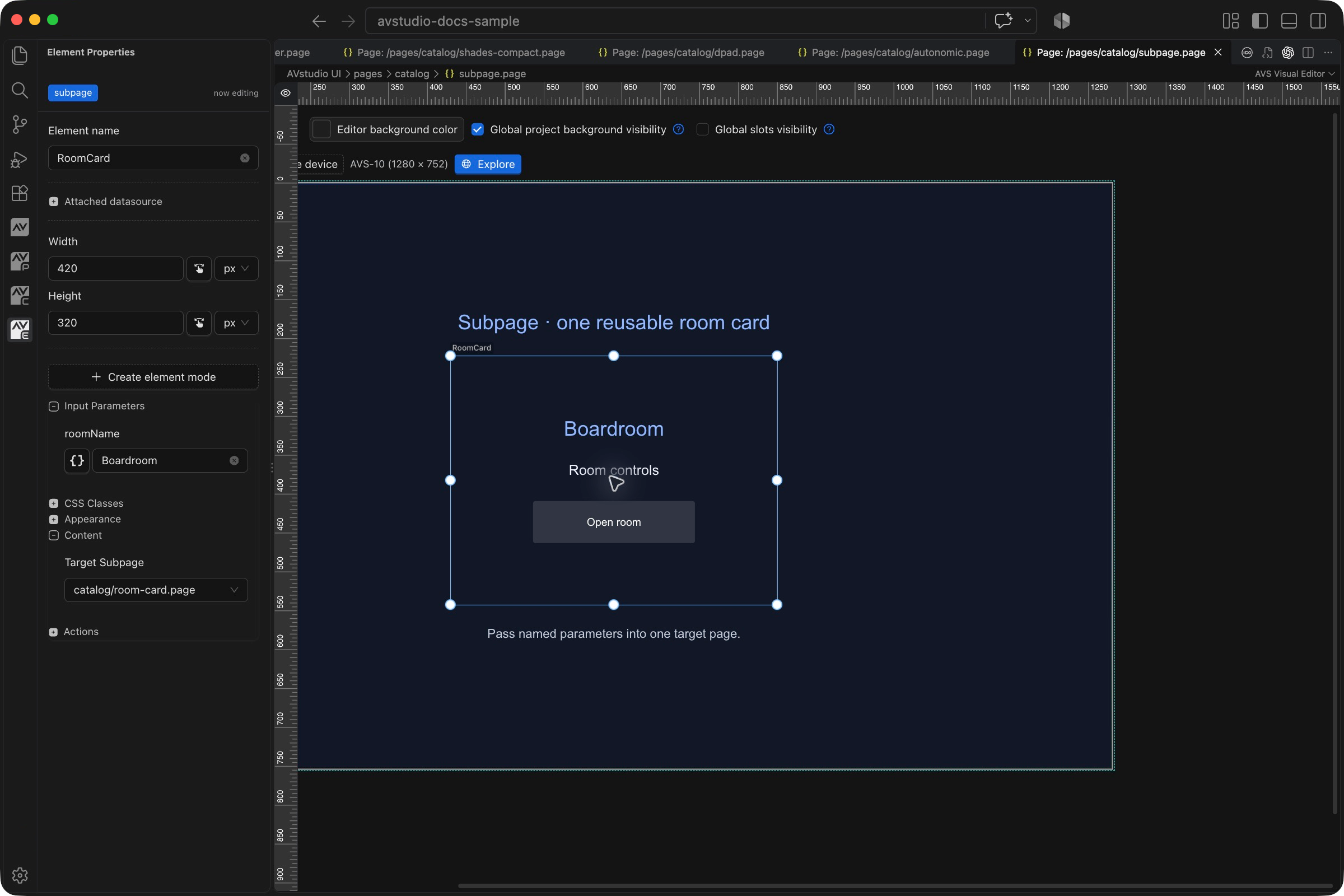Click the roomName binding braces icon

click(x=77, y=460)
